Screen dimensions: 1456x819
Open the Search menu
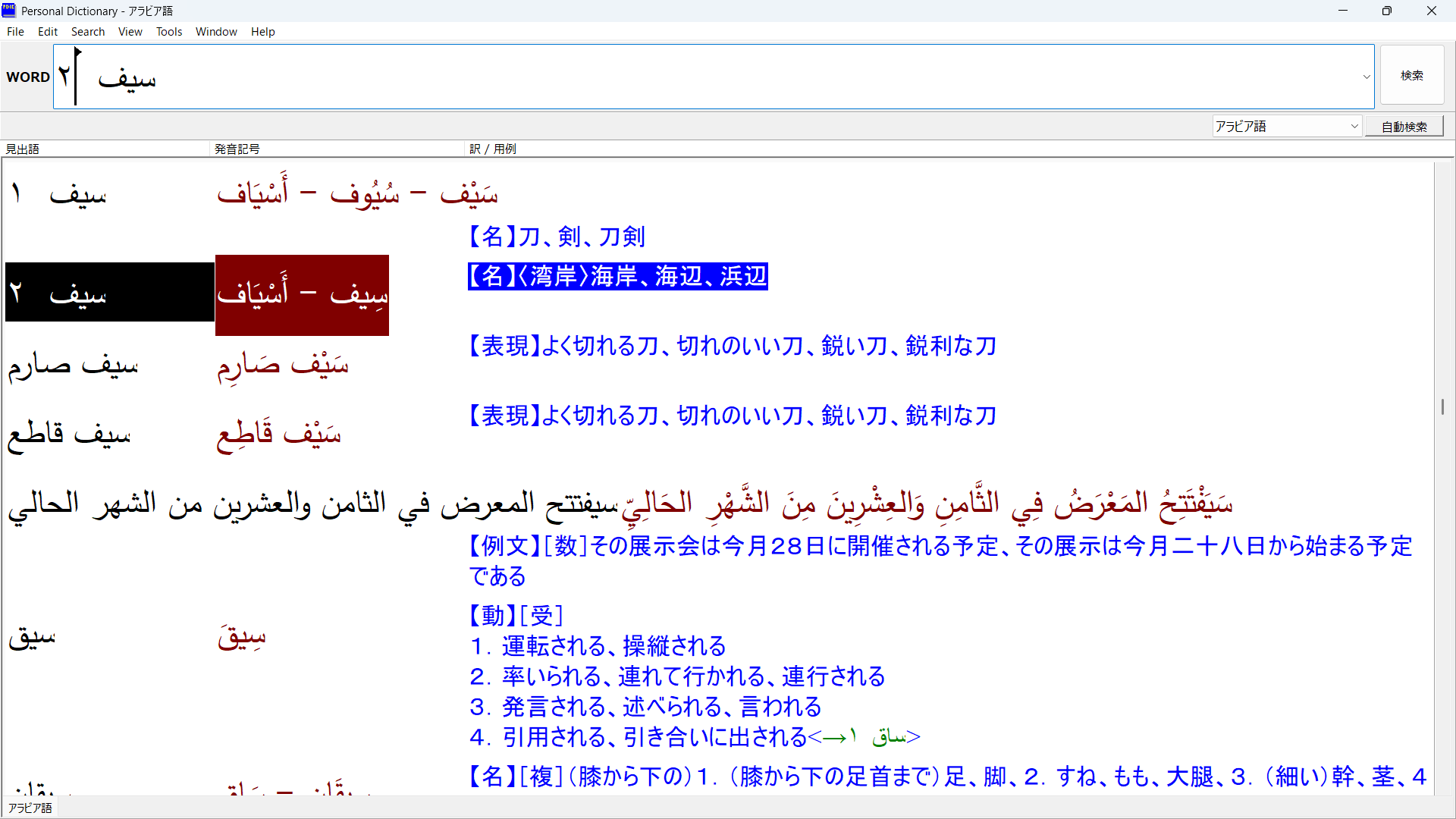88,32
